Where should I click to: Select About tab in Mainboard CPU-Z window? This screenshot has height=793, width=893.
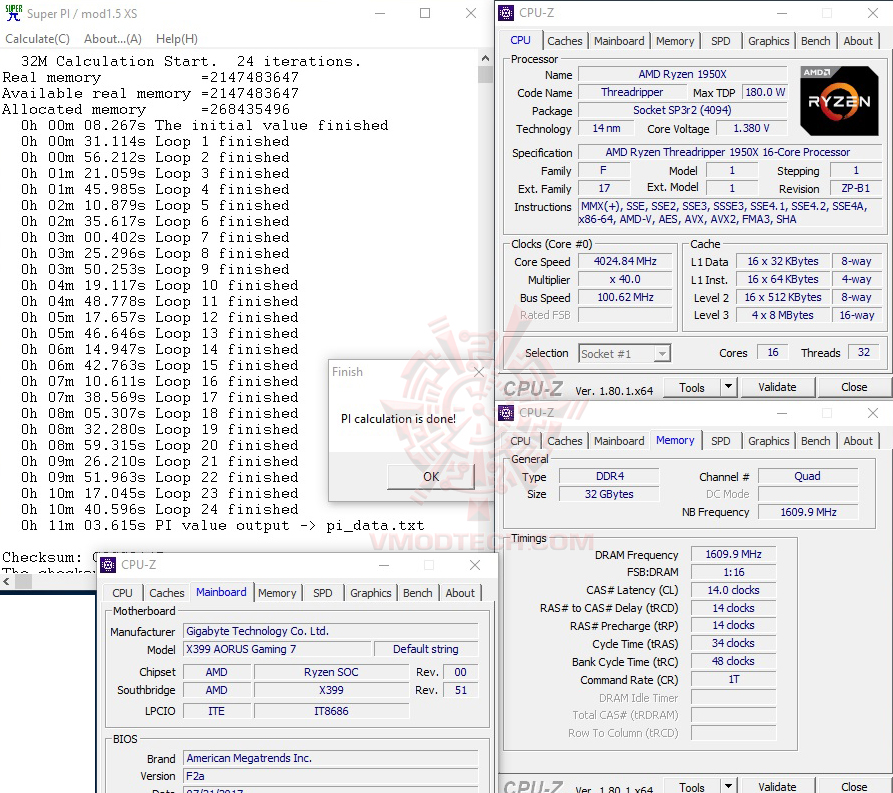(x=460, y=593)
